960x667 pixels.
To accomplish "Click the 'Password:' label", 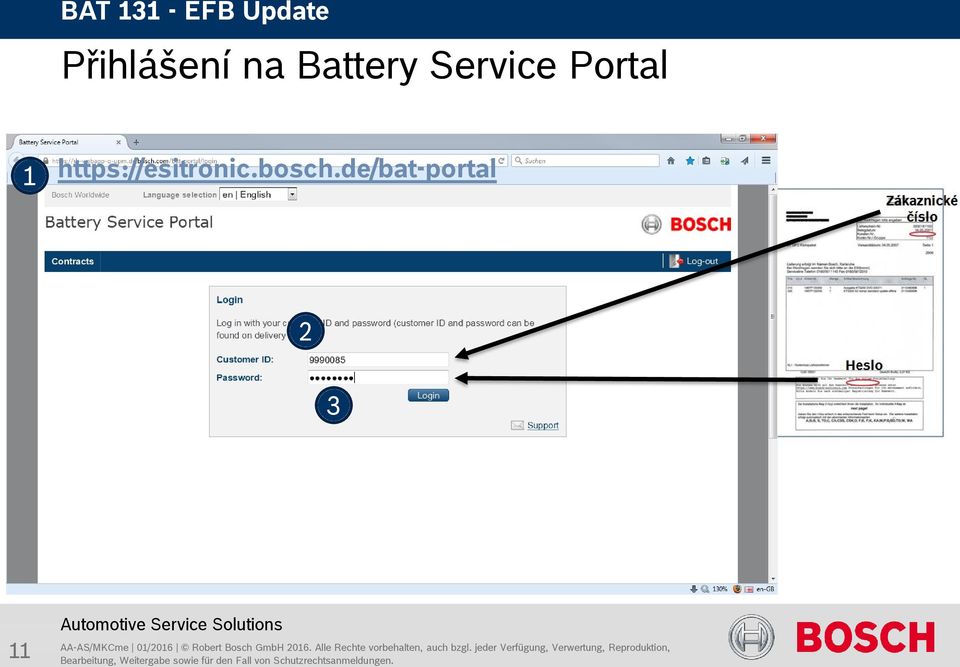I will (239, 377).
